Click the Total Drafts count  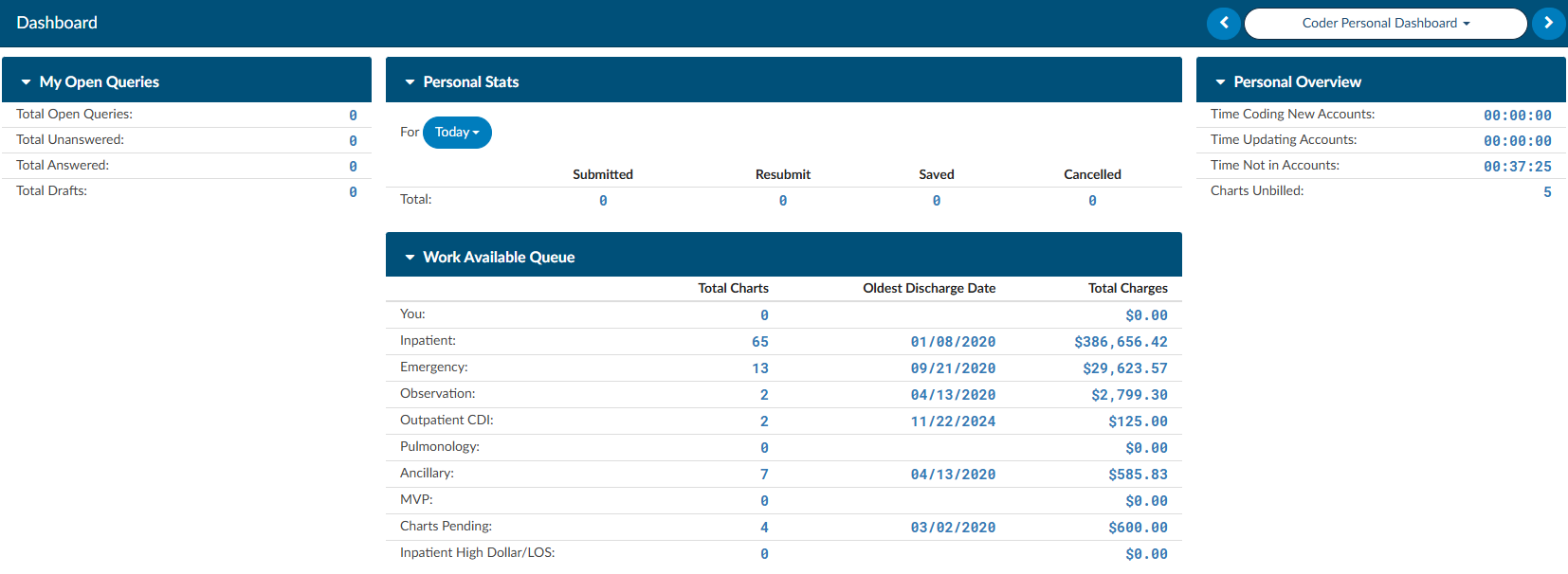coord(353,191)
